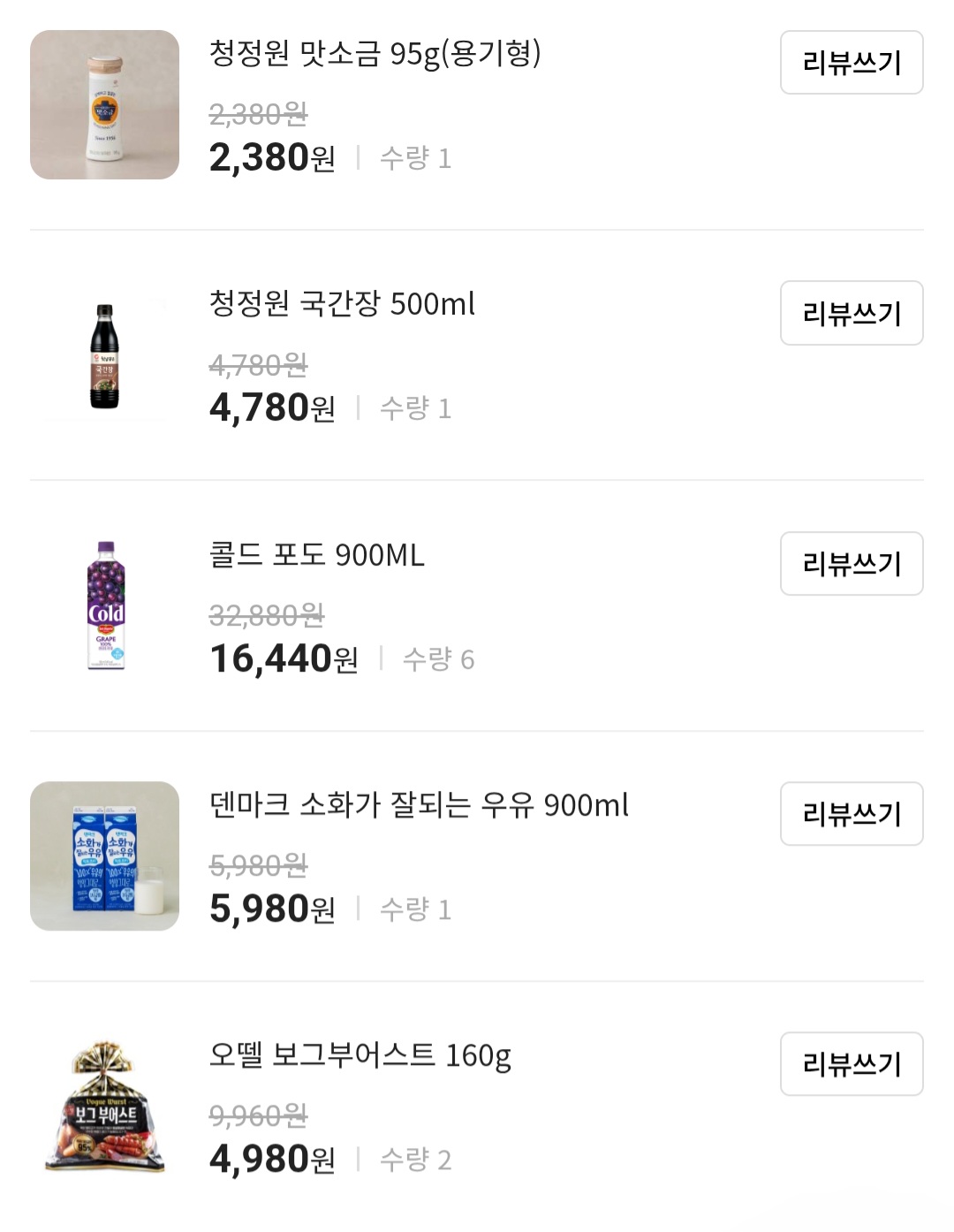The height and width of the screenshot is (1232, 954).
Task: Click the 16,440원 discounted price
Action: 284,659
